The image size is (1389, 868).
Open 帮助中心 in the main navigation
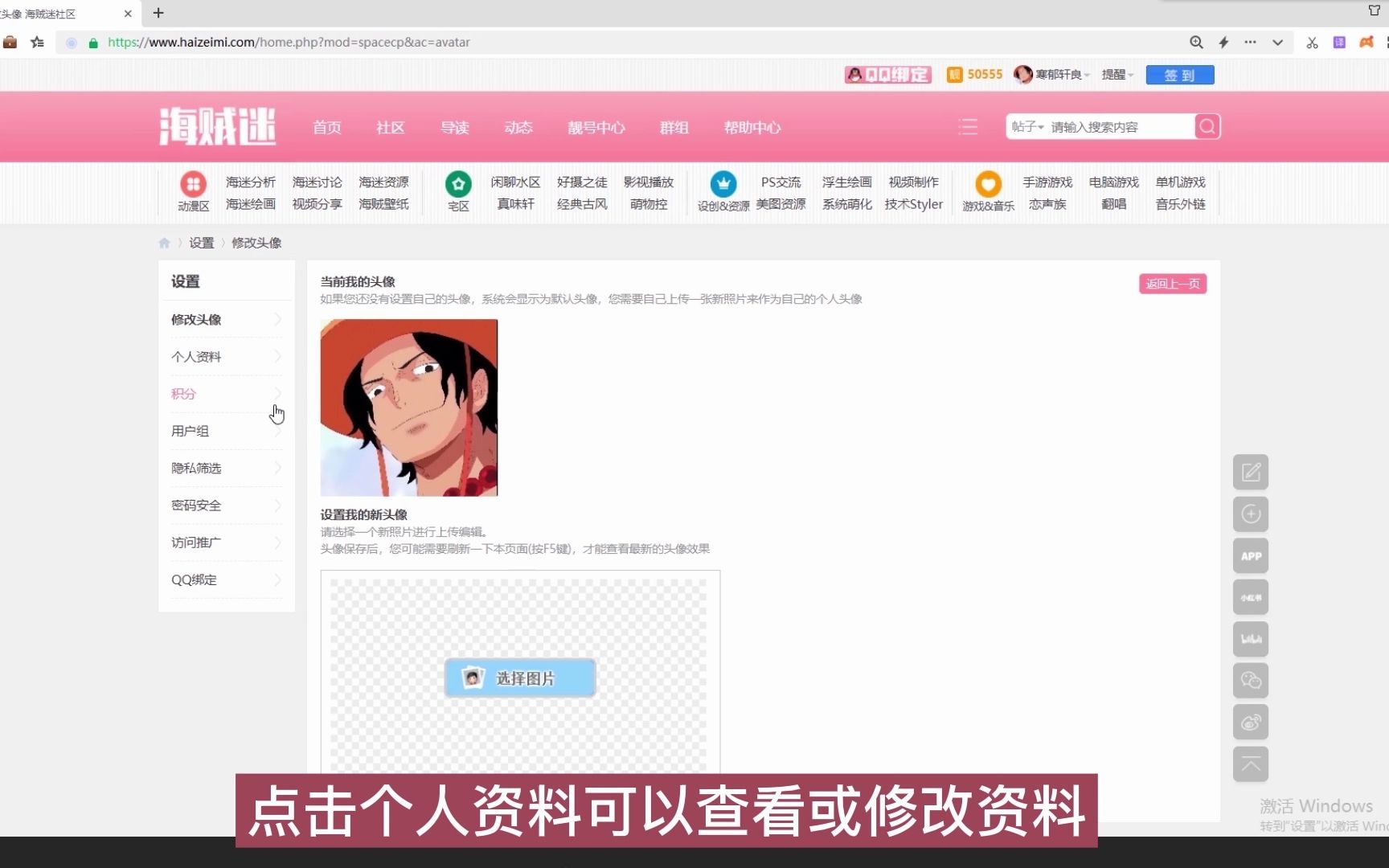752,127
